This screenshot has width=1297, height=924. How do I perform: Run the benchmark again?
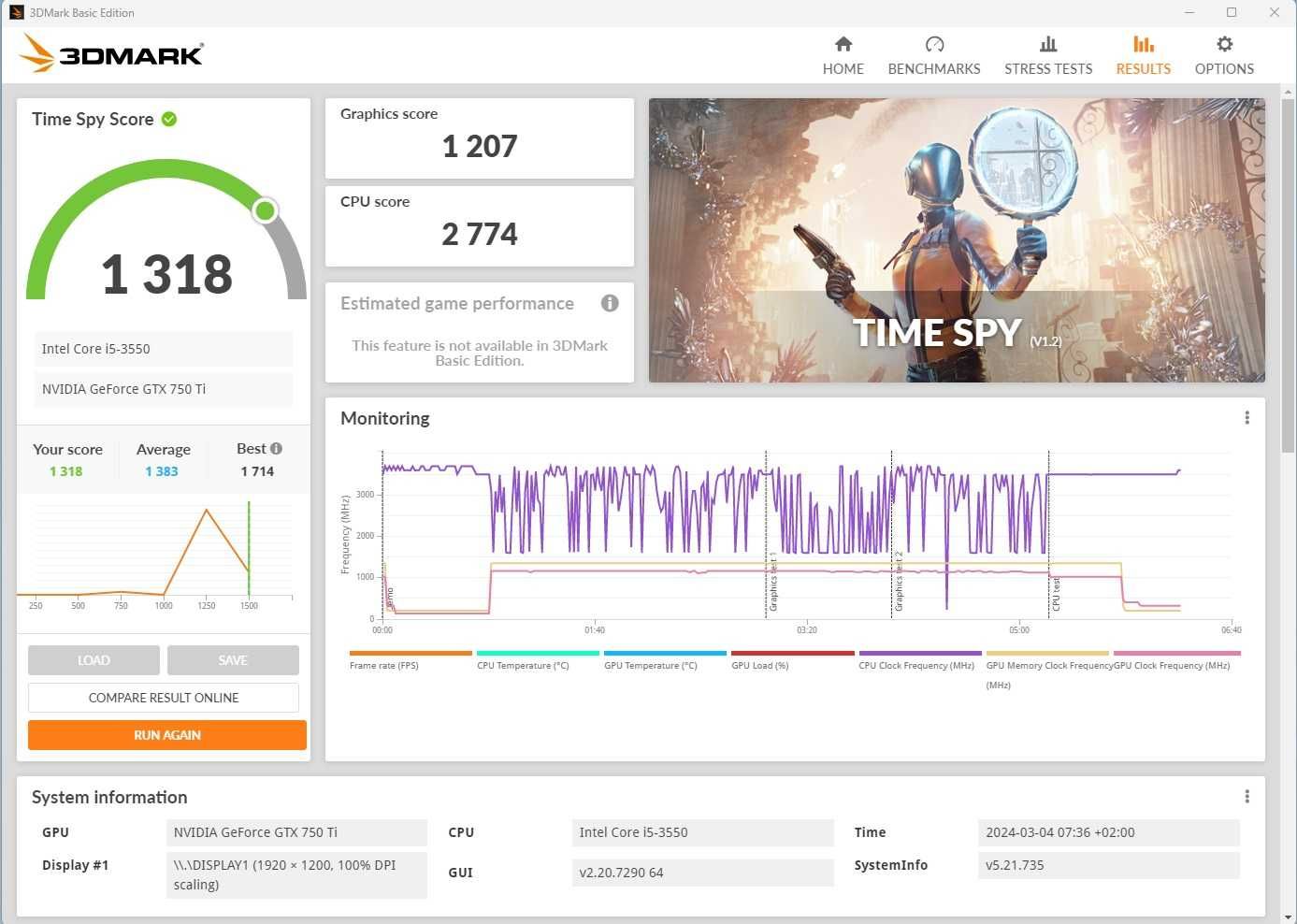[167, 735]
